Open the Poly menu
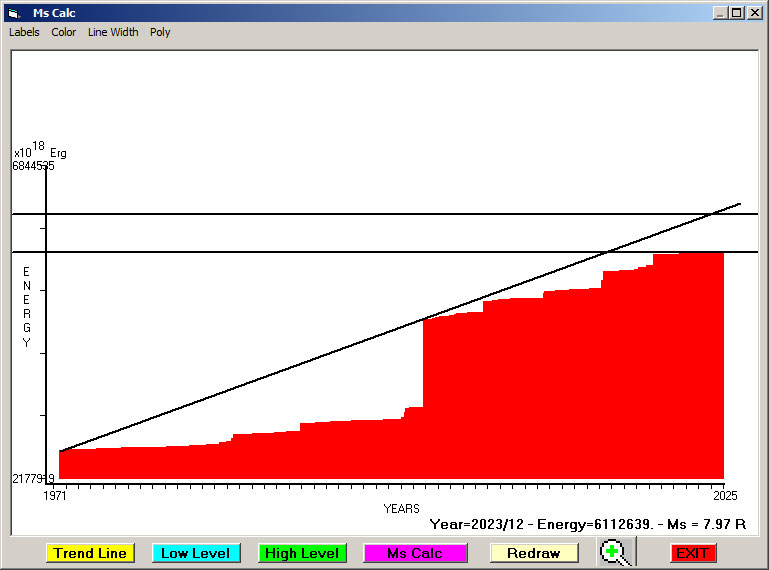769x570 pixels. pyautogui.click(x=160, y=32)
